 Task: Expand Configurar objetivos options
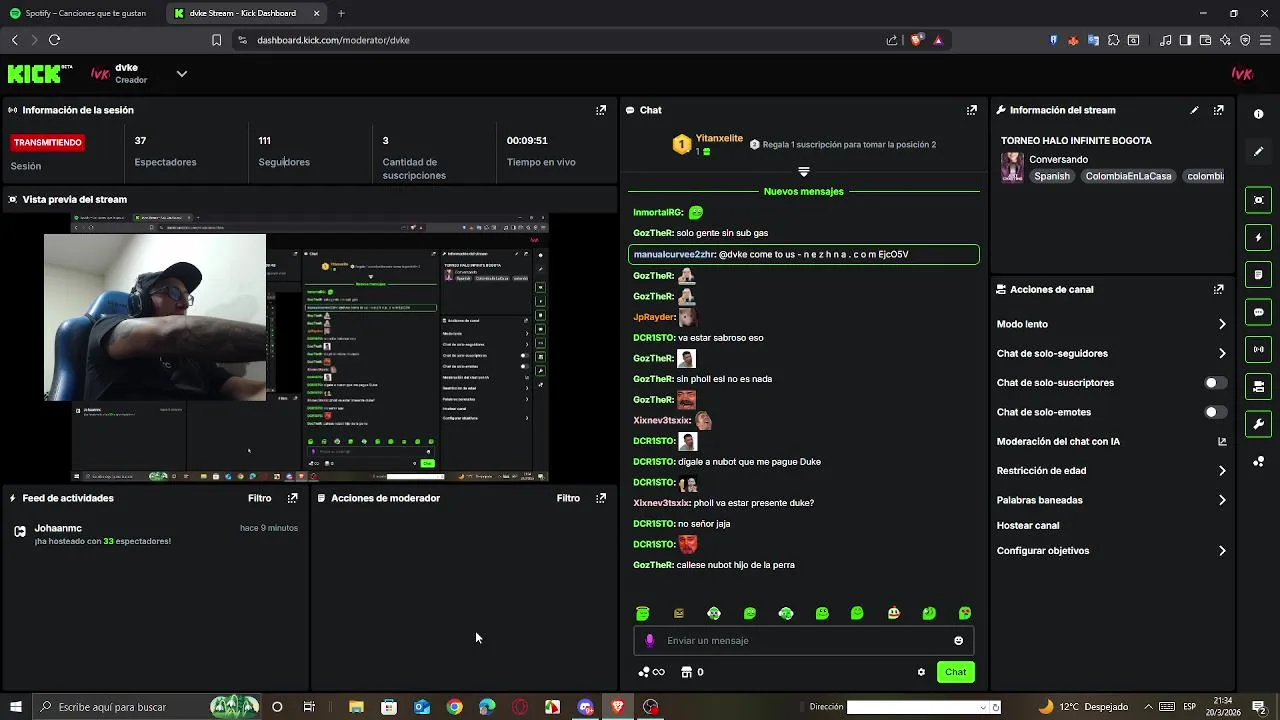[x=1222, y=551]
